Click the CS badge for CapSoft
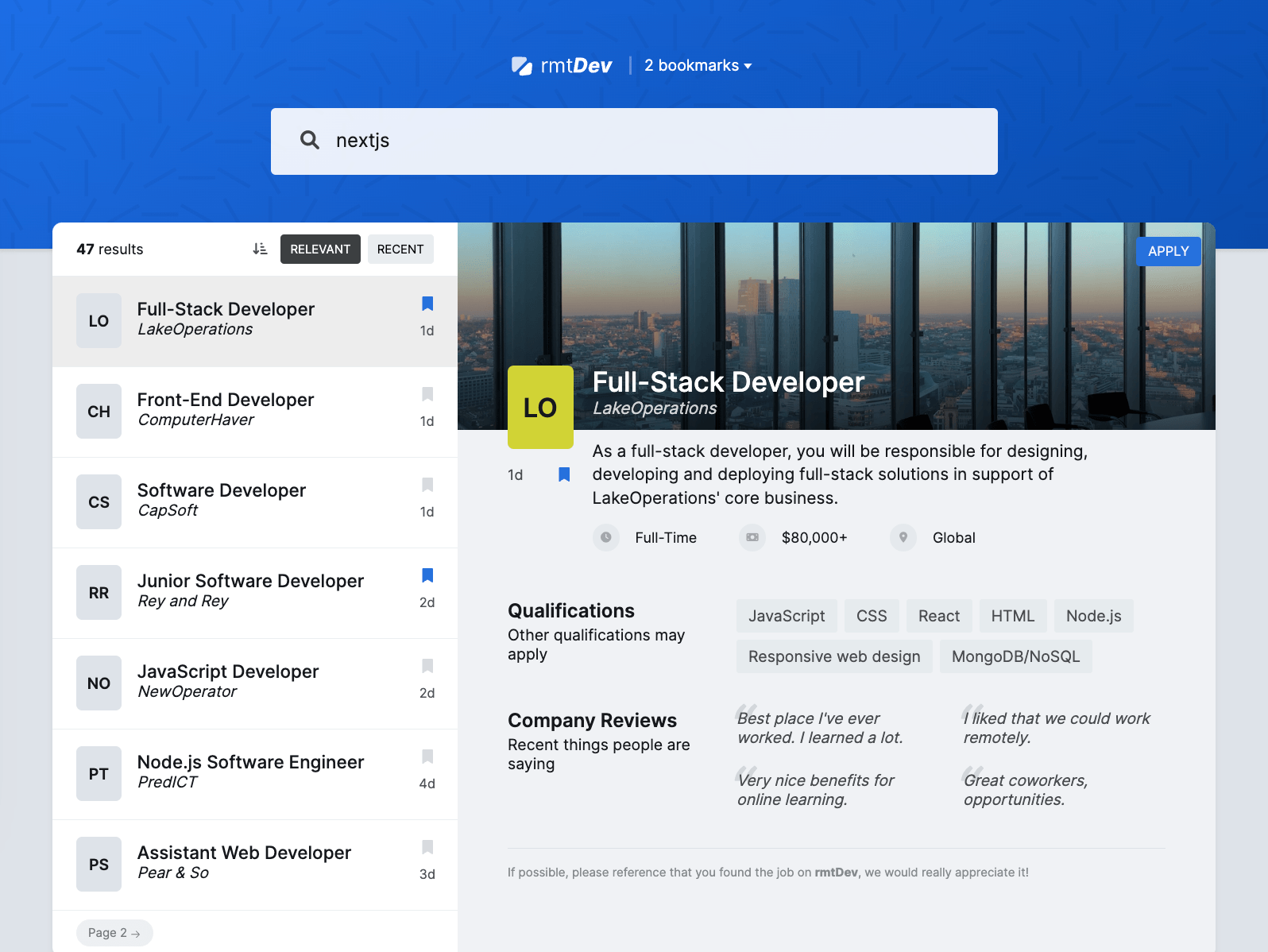Image resolution: width=1268 pixels, height=952 pixels. (99, 502)
